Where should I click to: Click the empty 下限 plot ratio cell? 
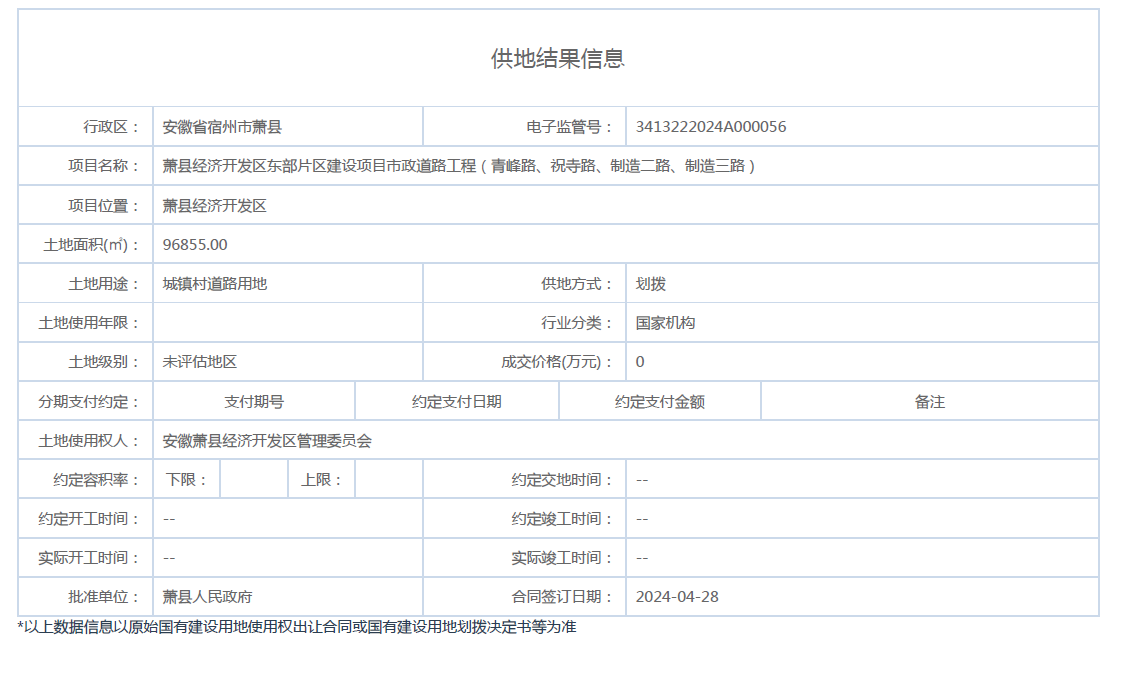(x=254, y=480)
